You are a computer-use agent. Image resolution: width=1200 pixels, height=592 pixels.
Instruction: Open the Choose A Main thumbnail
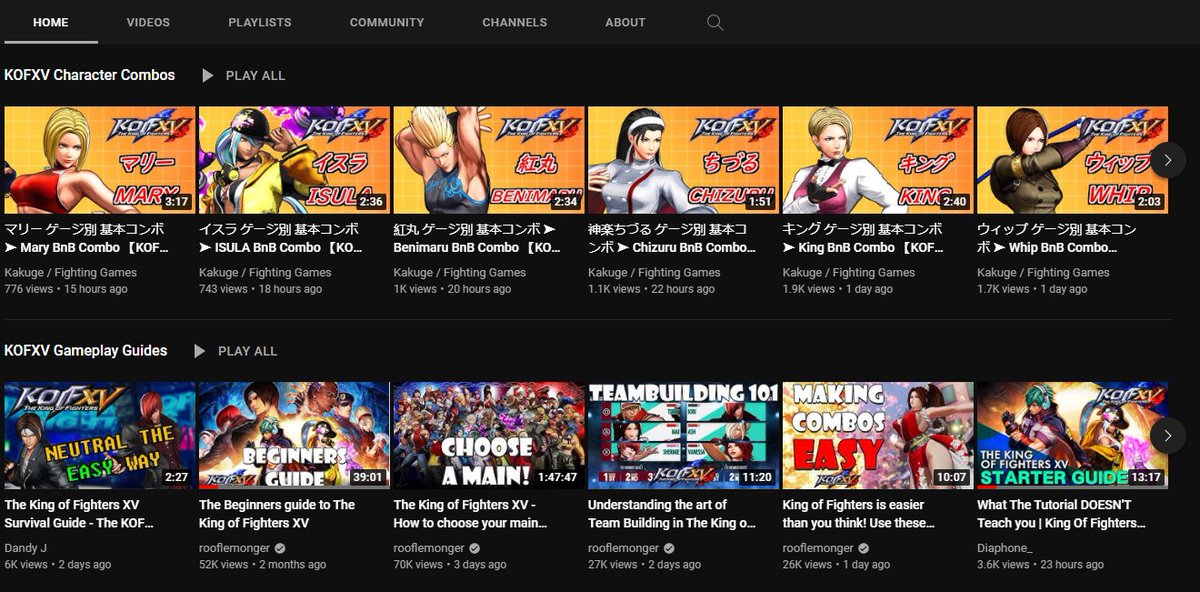pos(489,435)
